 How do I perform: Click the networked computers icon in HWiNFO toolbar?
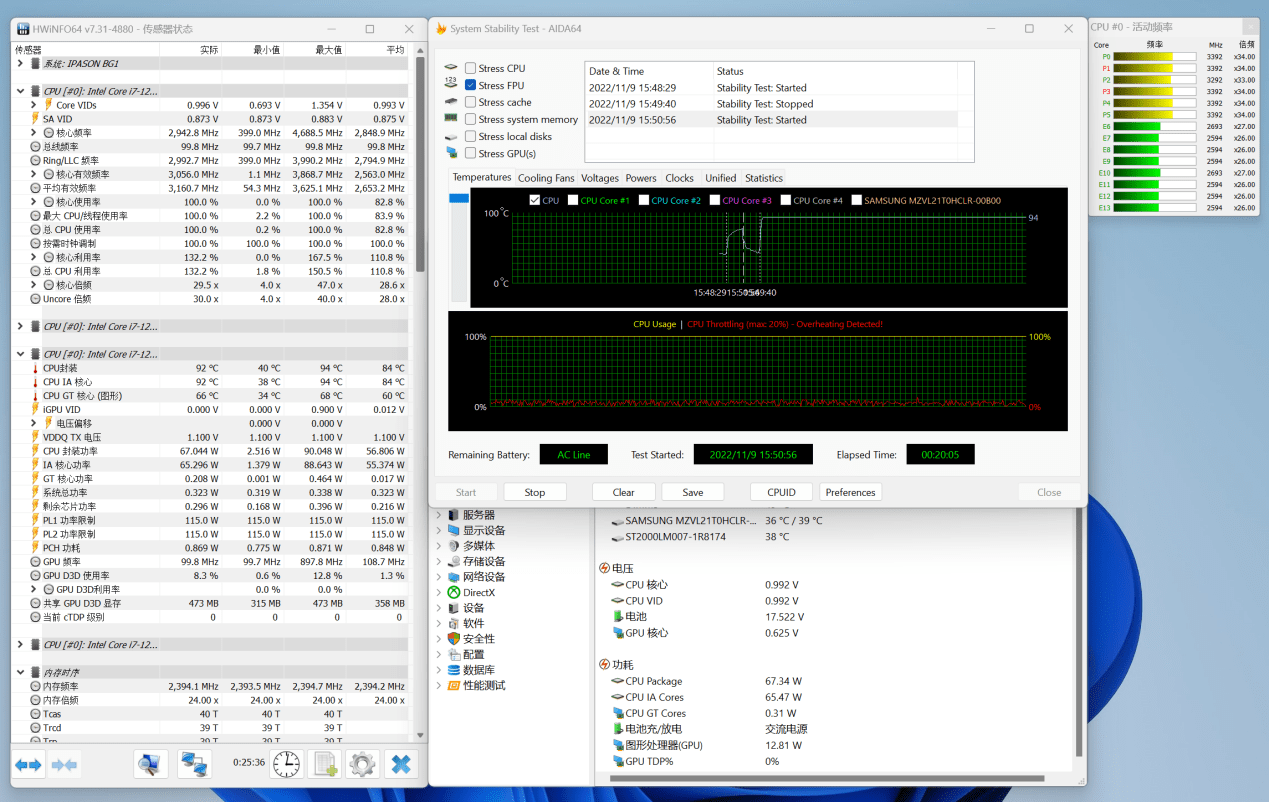(194, 765)
